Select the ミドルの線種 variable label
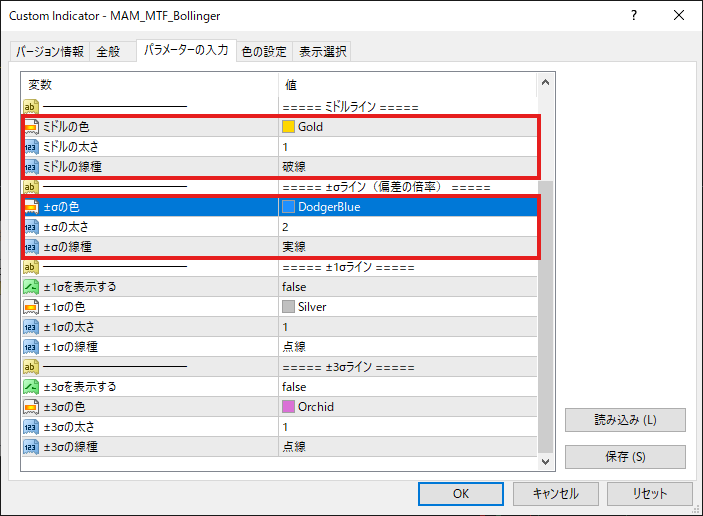The height and width of the screenshot is (516, 703). pos(72,167)
